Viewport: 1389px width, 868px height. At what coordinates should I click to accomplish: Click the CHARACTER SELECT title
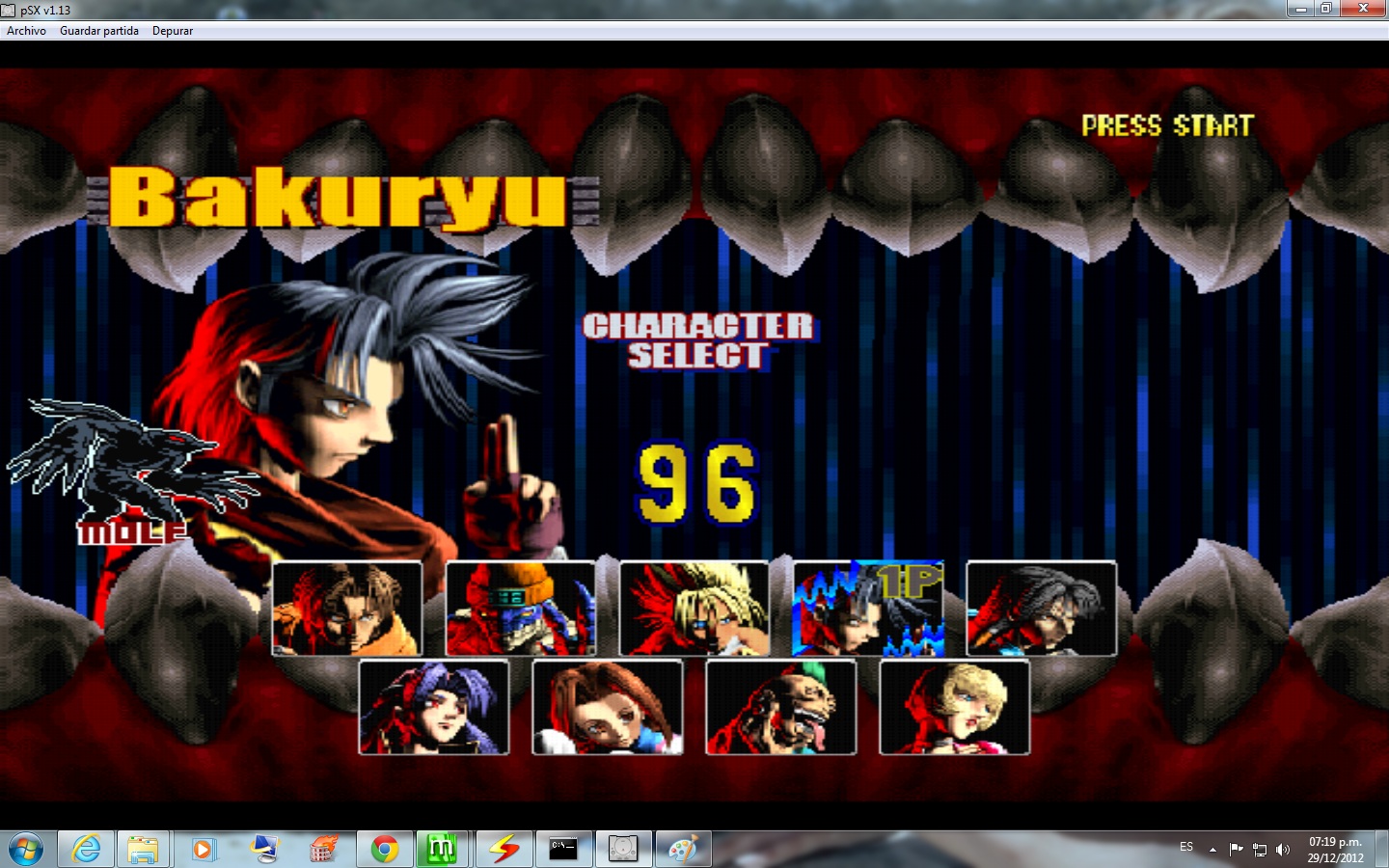[698, 340]
